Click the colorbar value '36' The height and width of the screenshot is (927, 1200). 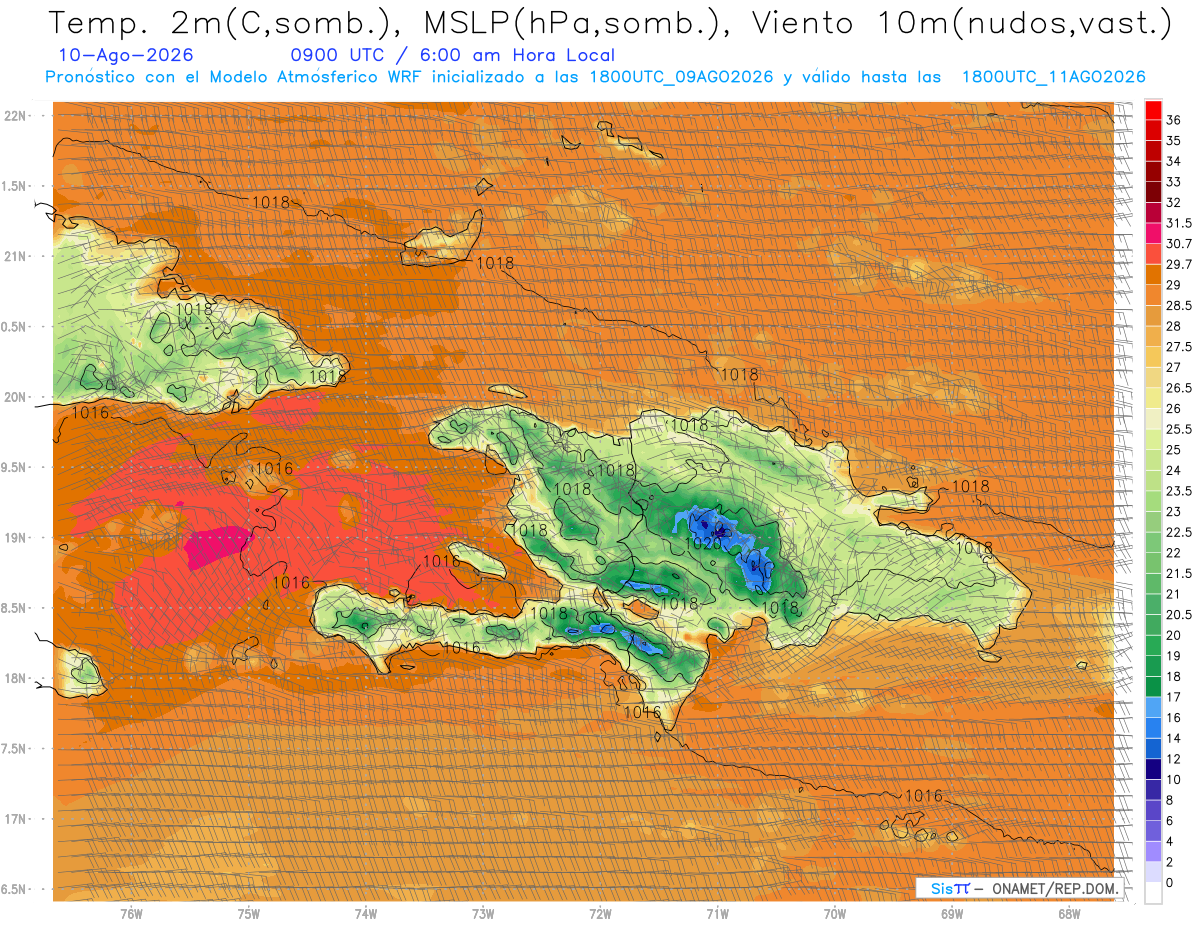point(1174,119)
